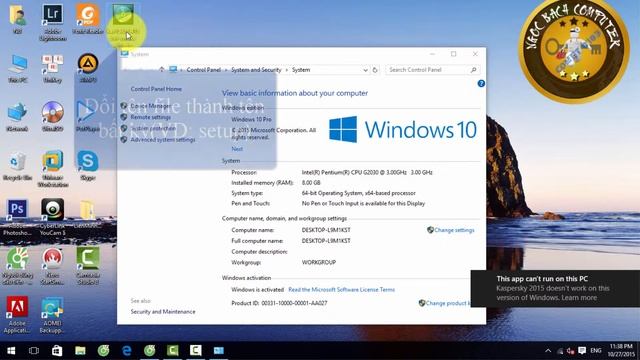Select the Network desktop icon
Screen dimensions: 640x360
[x=17, y=117]
